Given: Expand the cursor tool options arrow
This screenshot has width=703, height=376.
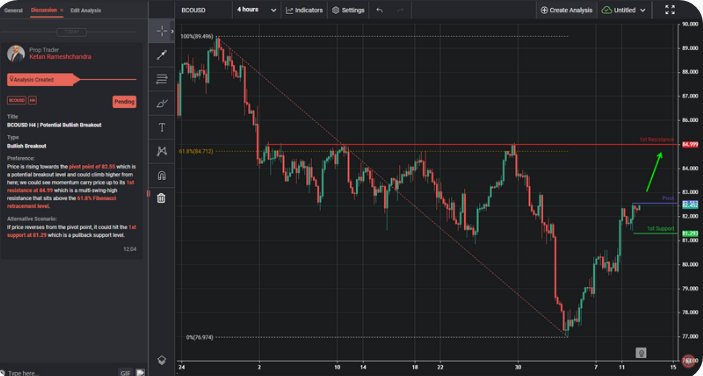Looking at the screenshot, I should (x=173, y=31).
